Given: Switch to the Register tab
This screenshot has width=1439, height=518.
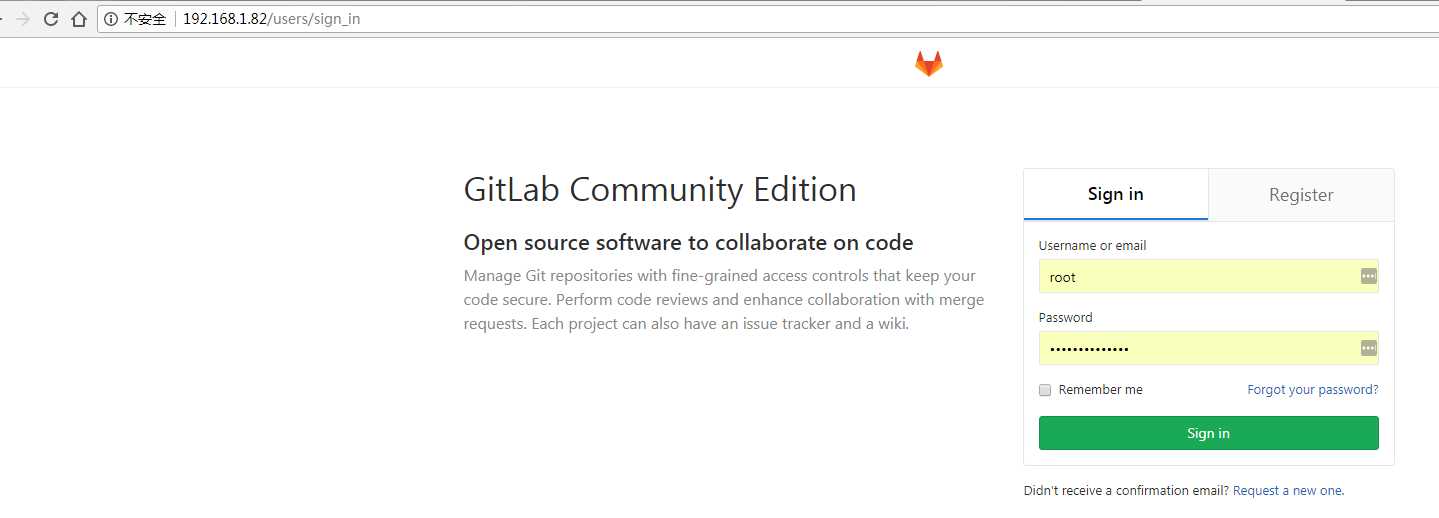Looking at the screenshot, I should click(1301, 195).
